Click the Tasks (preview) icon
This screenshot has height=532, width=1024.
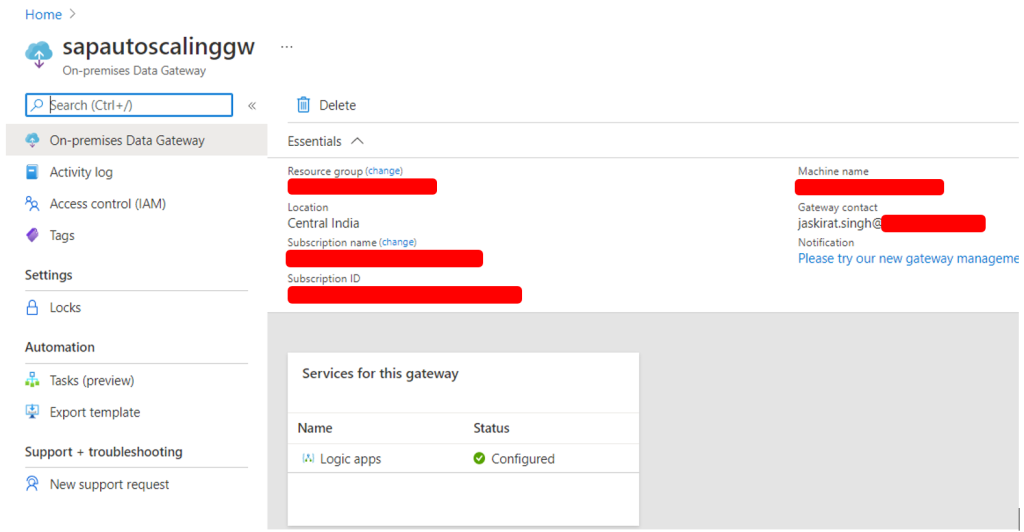[32, 380]
